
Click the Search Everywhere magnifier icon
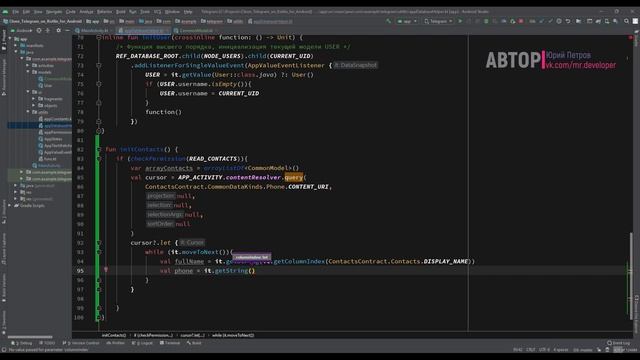[626, 21]
